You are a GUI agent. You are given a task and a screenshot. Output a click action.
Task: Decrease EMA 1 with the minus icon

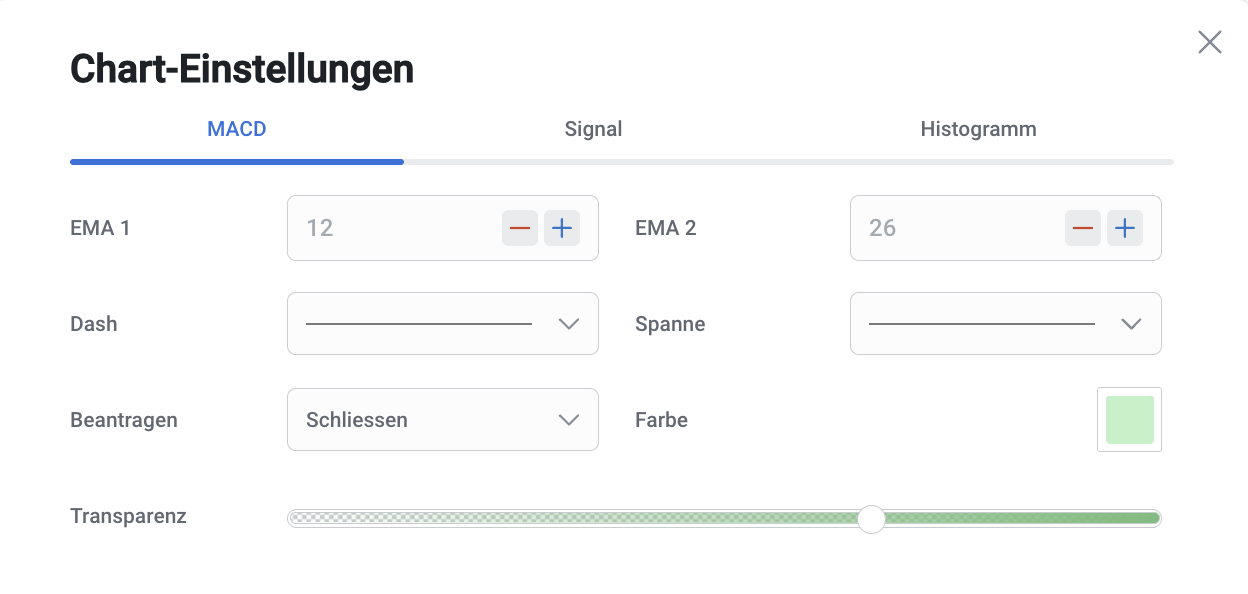click(520, 228)
